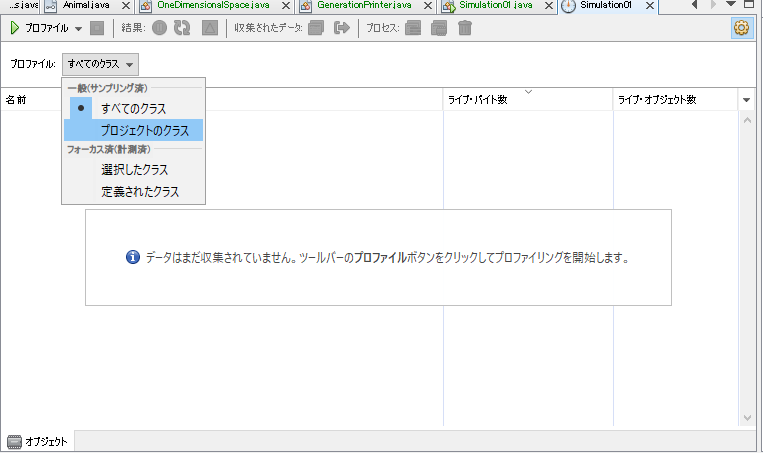Close the GenerationPrinter.java tab
This screenshot has width=763, height=453.
[x=428, y=6]
